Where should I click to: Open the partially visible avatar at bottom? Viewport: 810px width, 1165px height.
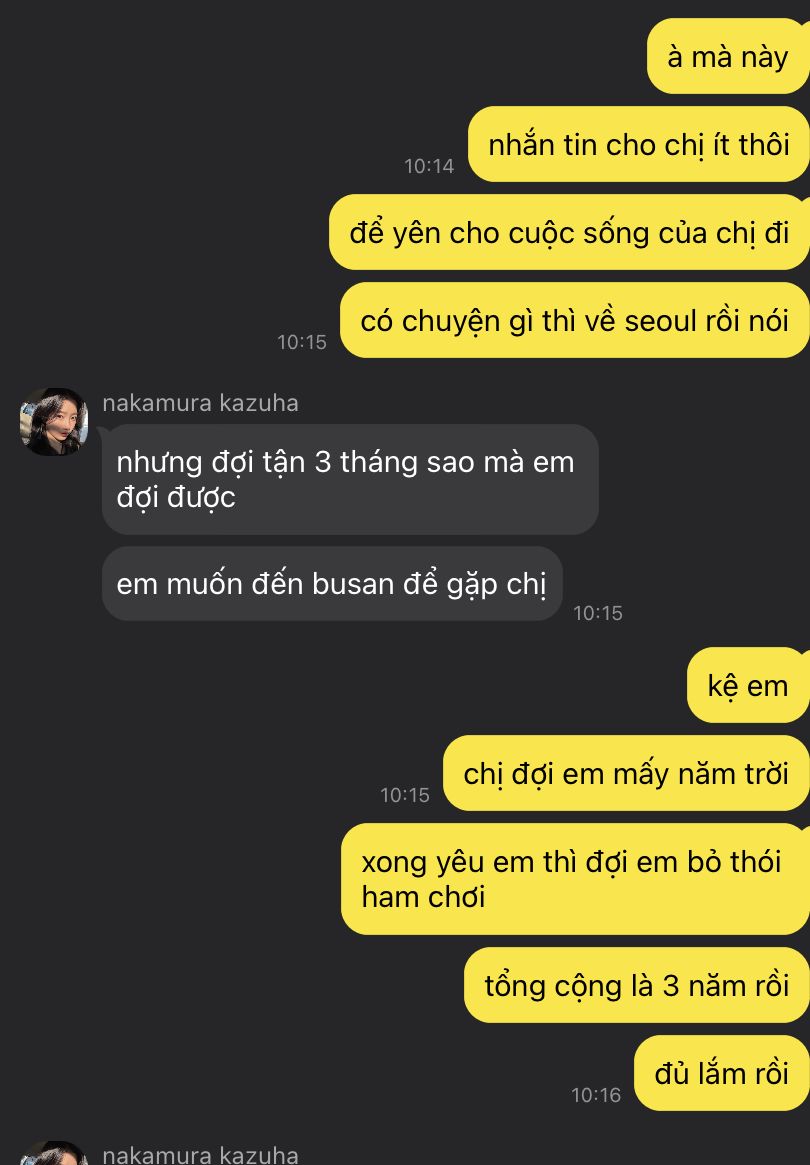tap(54, 1153)
